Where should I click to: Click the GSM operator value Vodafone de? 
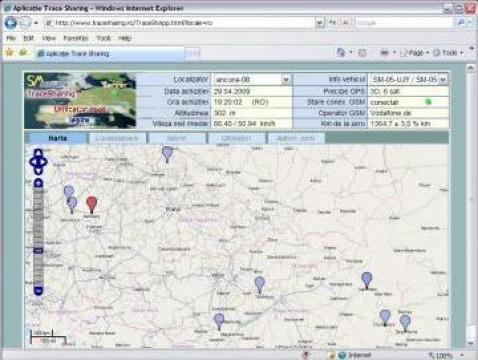(x=390, y=113)
